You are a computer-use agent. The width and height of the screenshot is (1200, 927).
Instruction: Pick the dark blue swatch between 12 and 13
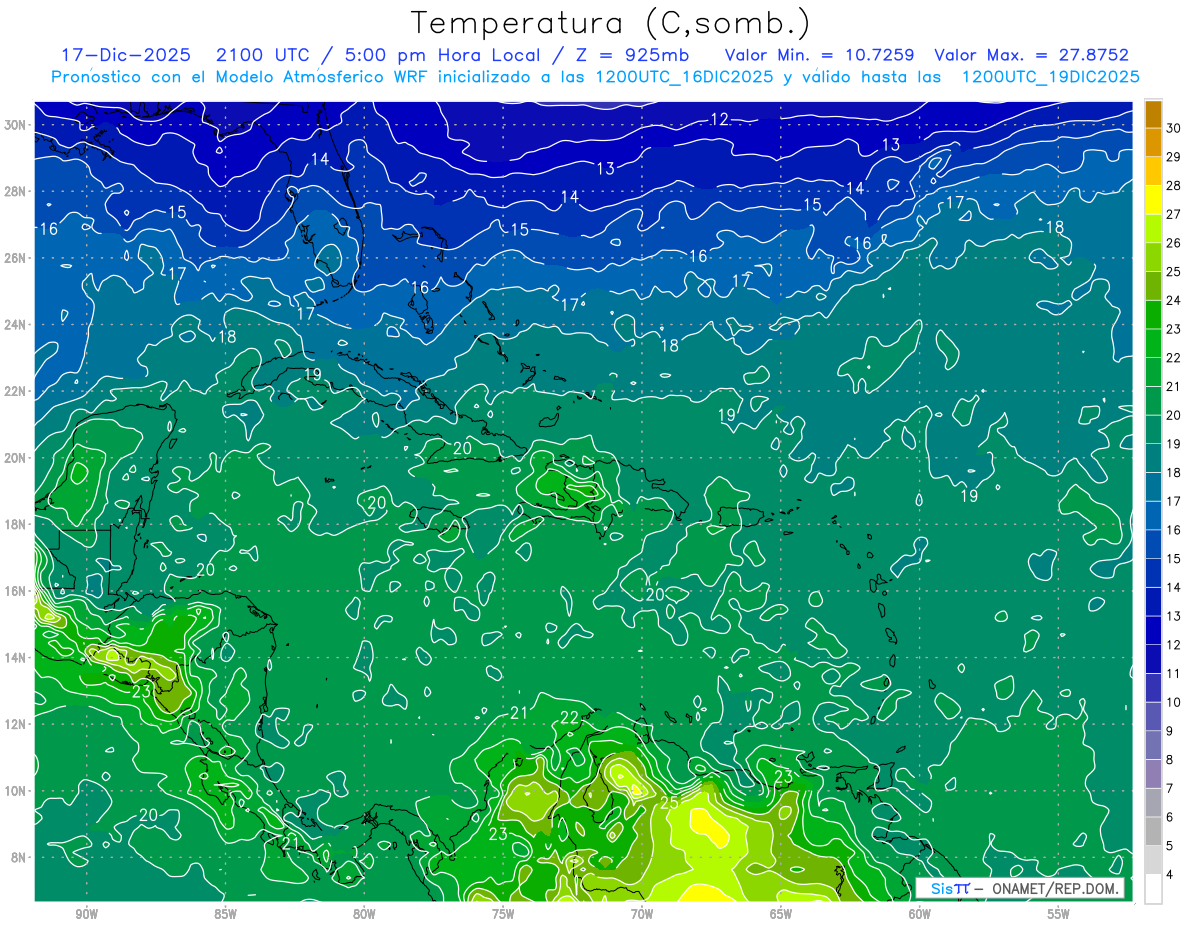coord(1153,631)
